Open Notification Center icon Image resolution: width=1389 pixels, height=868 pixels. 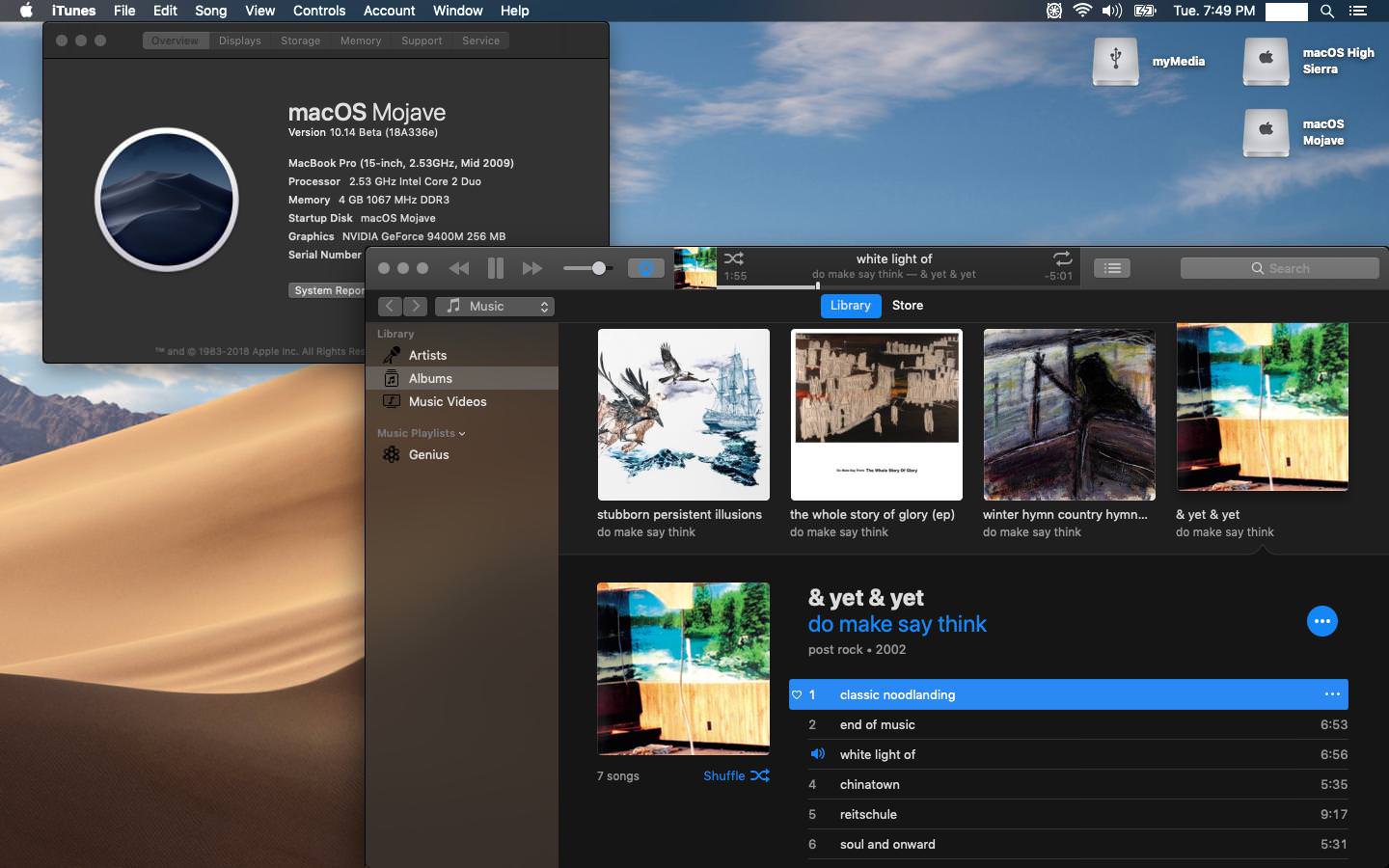coord(1358,11)
